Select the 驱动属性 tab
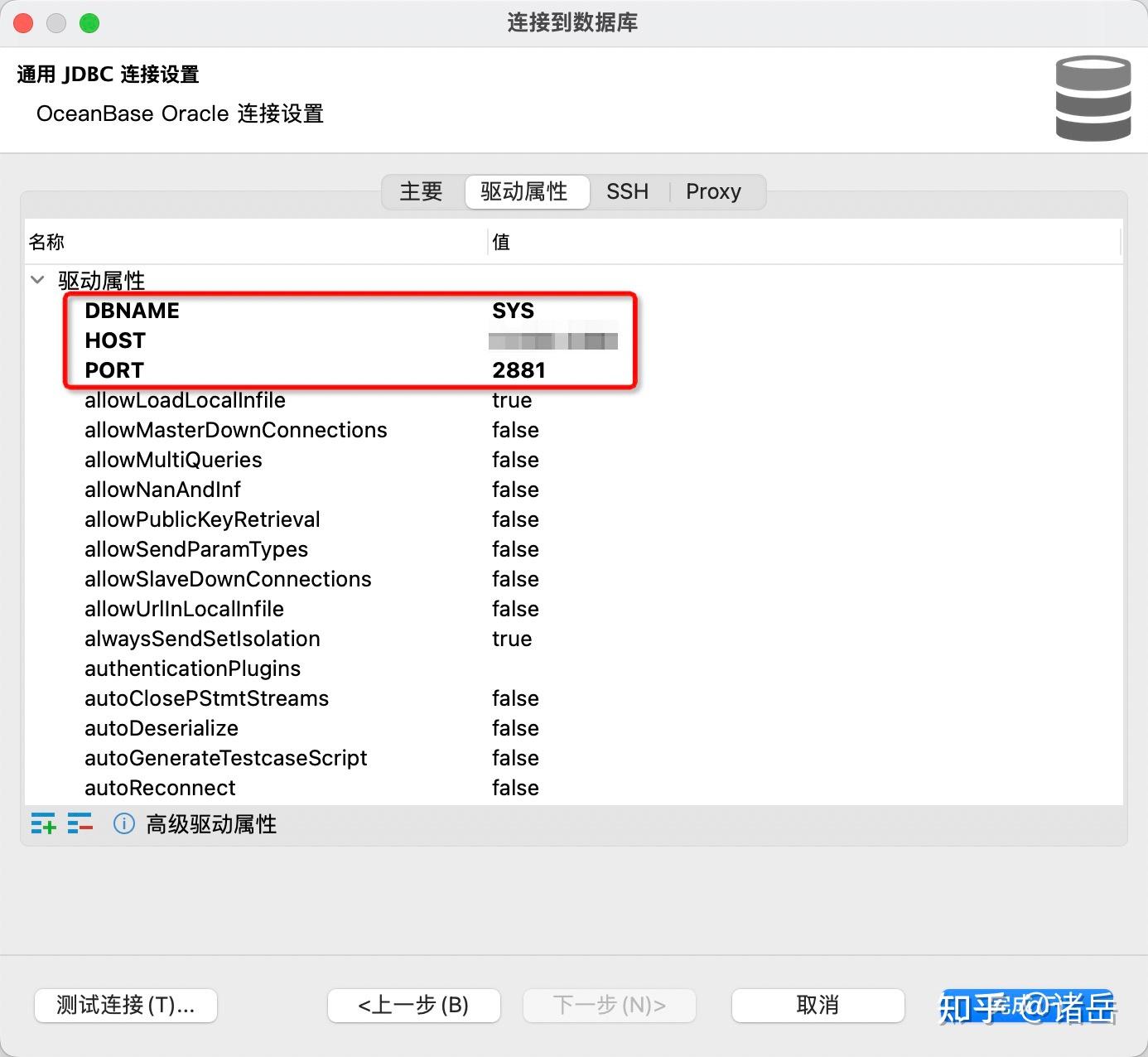The width and height of the screenshot is (1148, 1057). pyautogui.click(x=527, y=191)
